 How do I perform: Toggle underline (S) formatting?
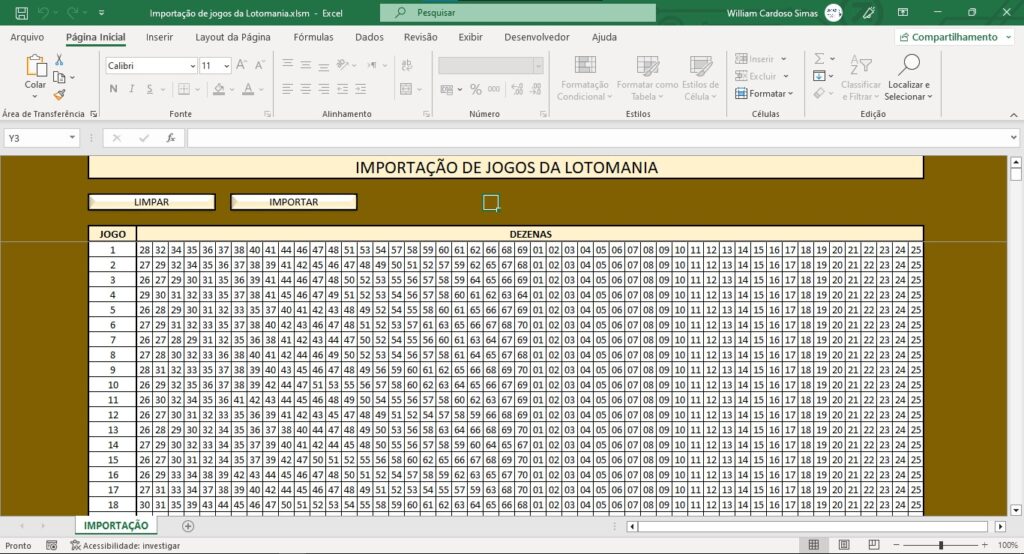click(x=150, y=89)
